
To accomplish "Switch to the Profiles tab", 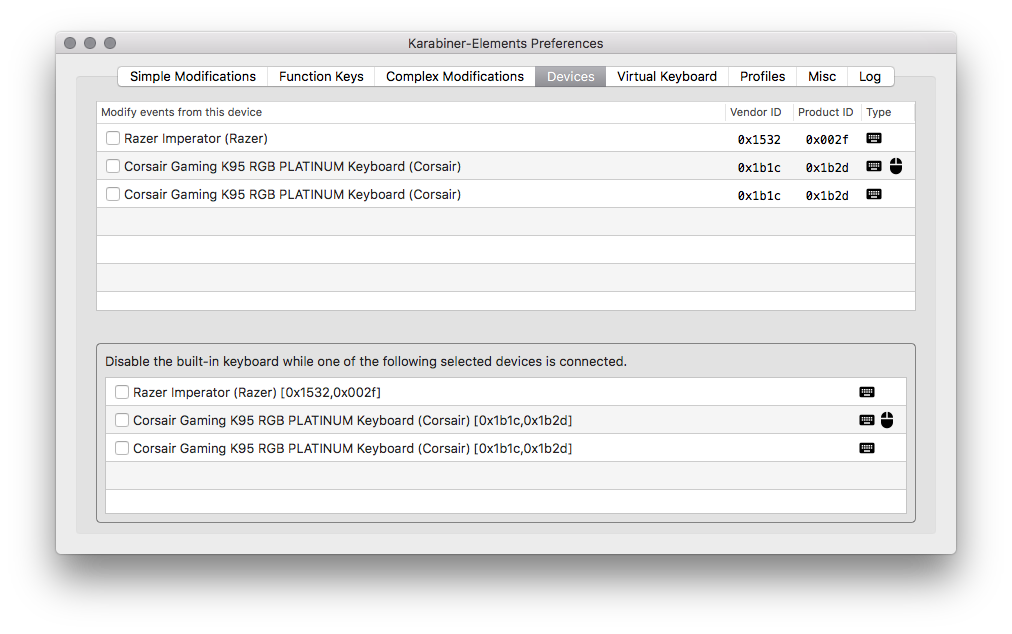I will coord(762,76).
